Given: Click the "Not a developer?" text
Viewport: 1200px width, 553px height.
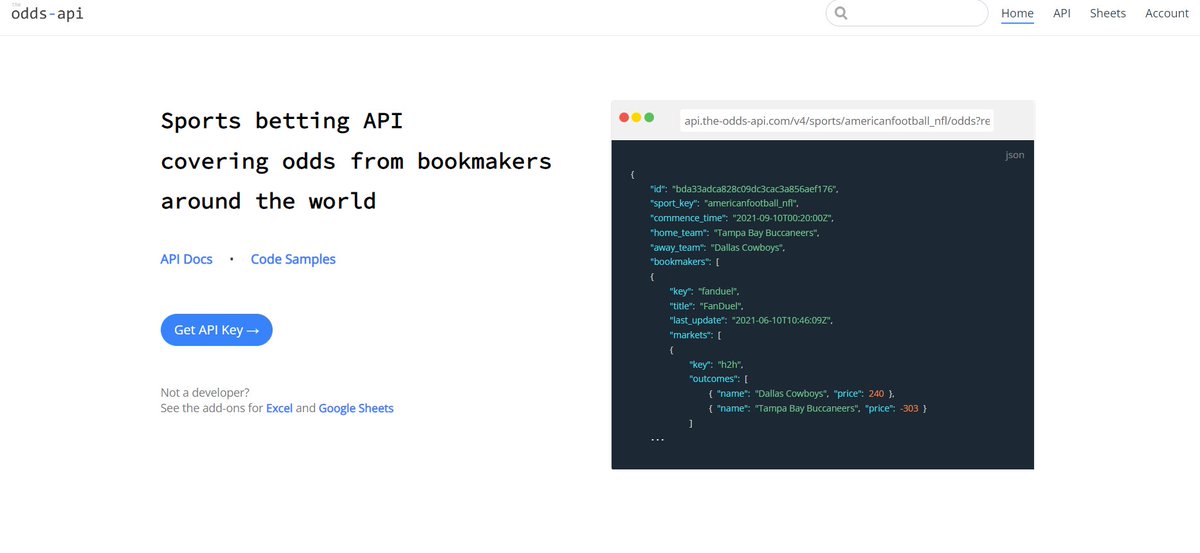Looking at the screenshot, I should tap(205, 392).
